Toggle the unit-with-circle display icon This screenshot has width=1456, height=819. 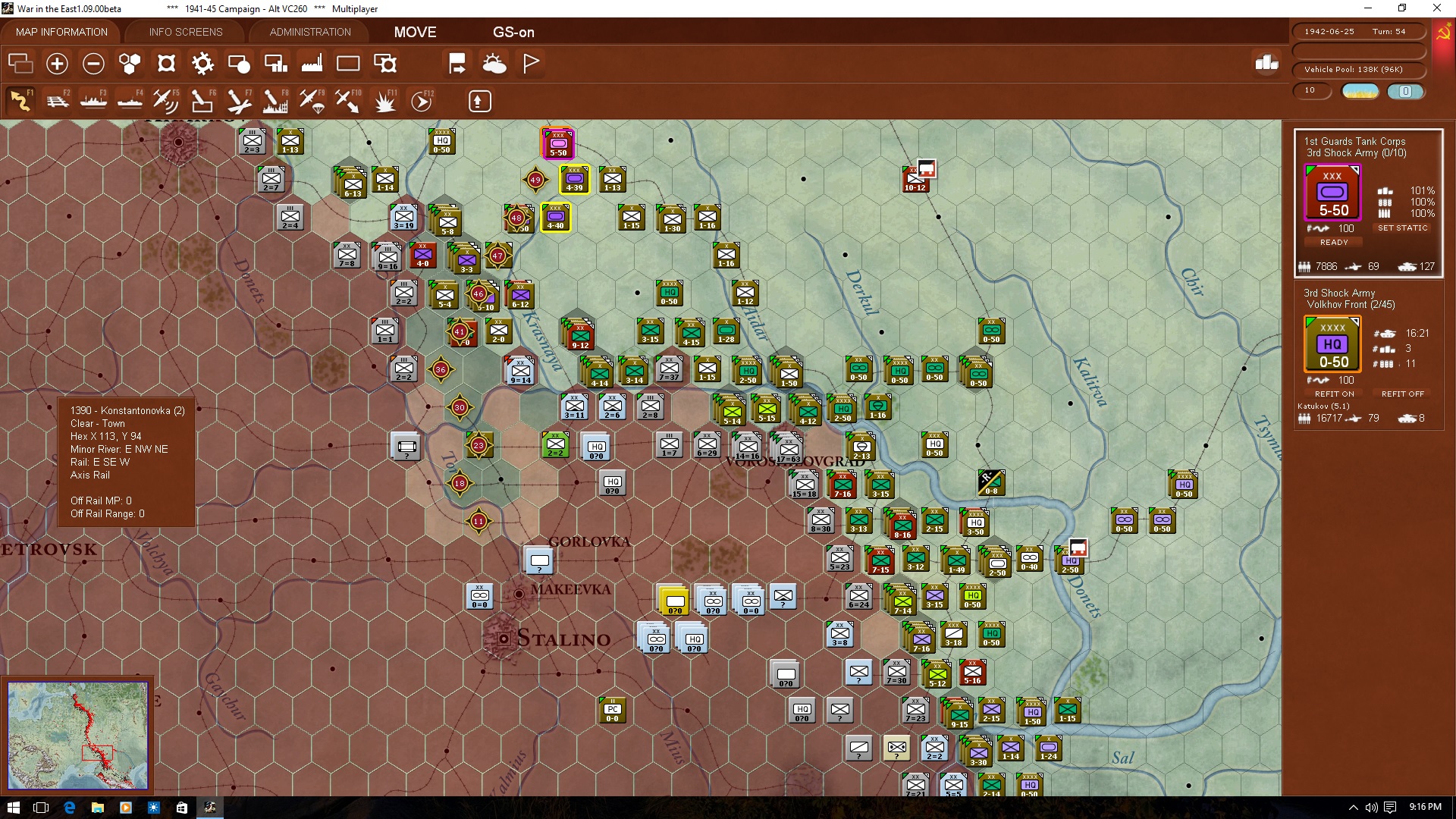pyautogui.click(x=239, y=64)
